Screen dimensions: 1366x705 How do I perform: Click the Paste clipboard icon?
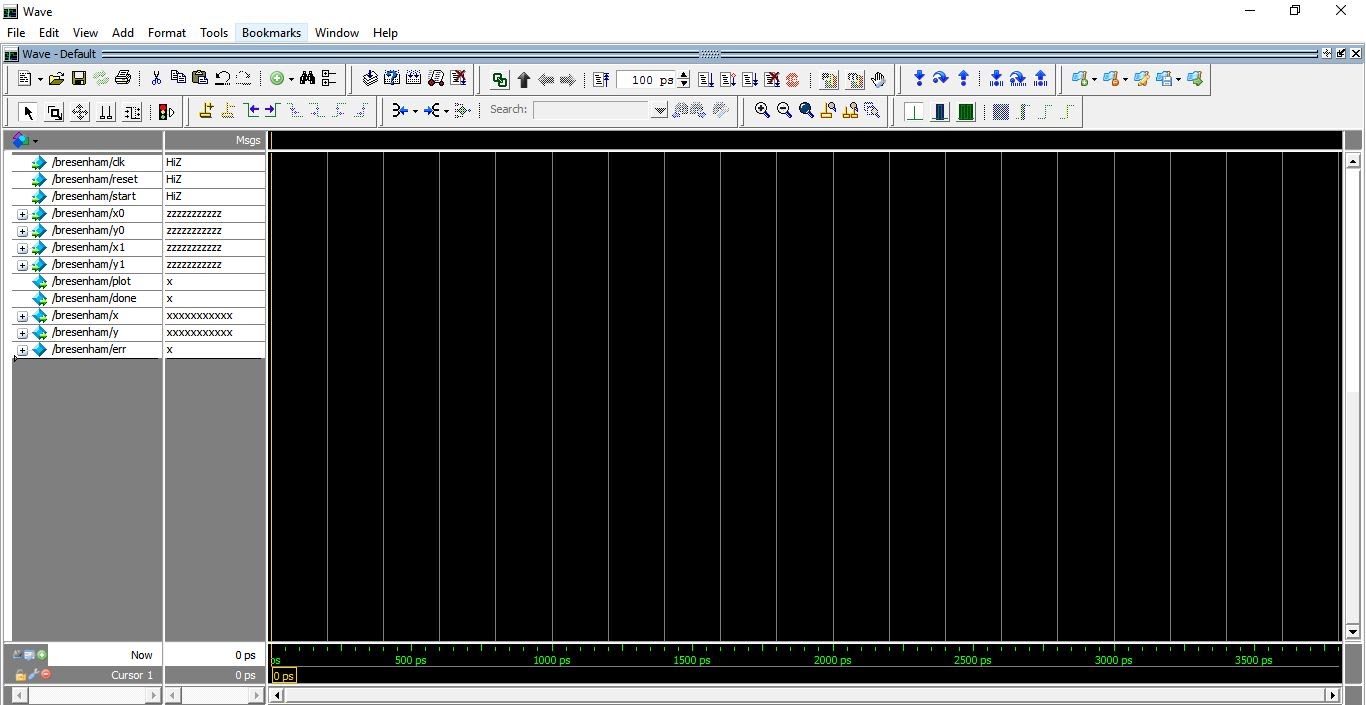[x=200, y=79]
